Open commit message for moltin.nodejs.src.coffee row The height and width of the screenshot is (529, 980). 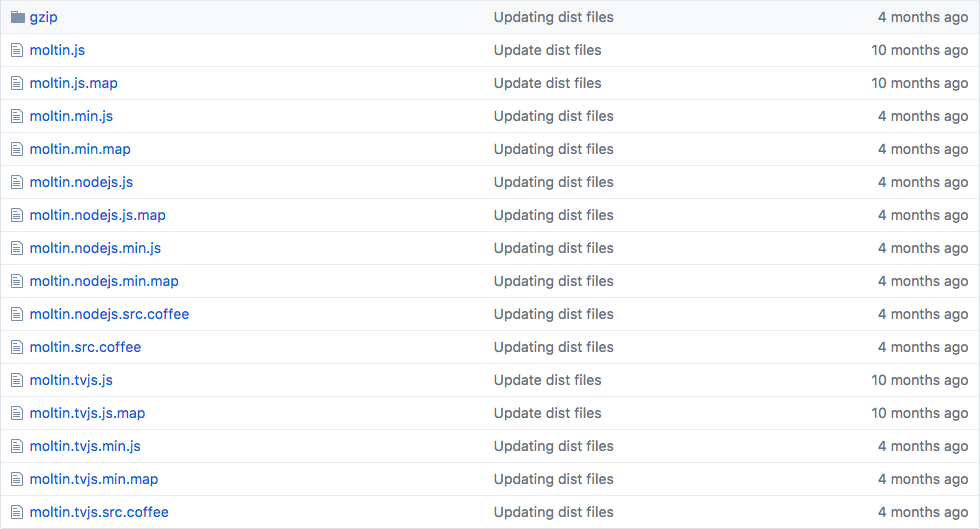554,314
